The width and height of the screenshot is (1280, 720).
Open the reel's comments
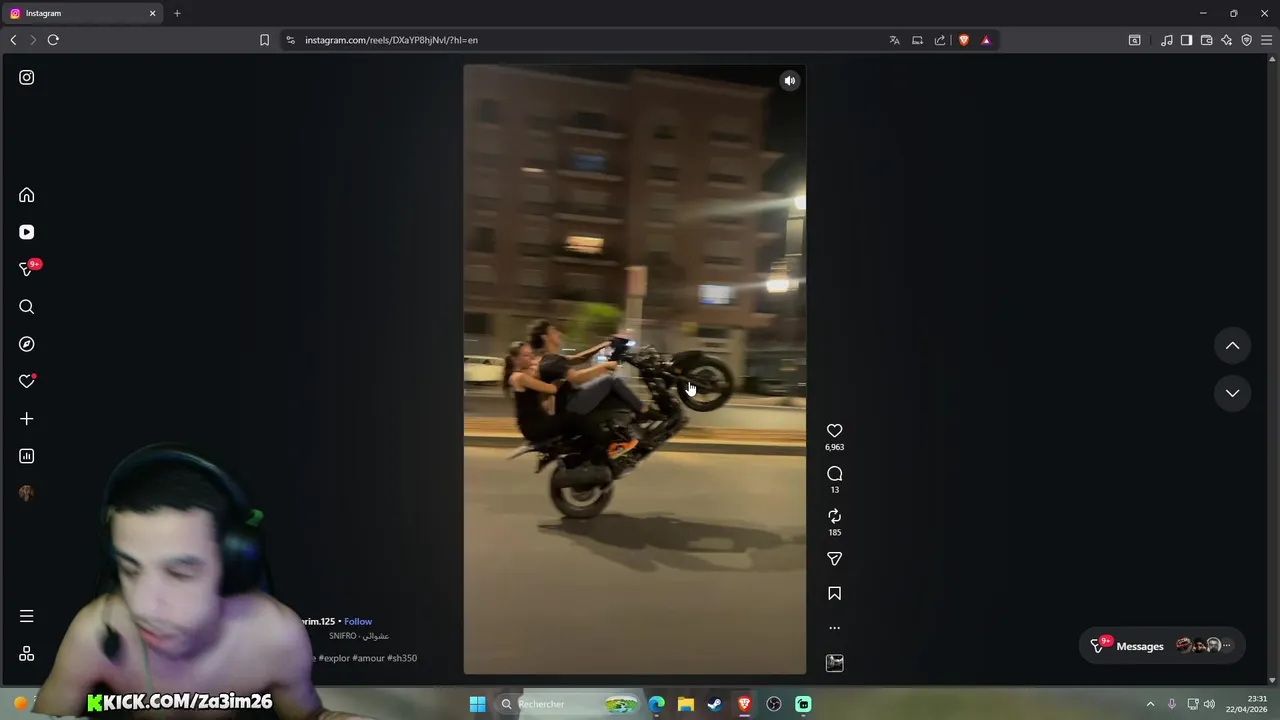tap(835, 474)
